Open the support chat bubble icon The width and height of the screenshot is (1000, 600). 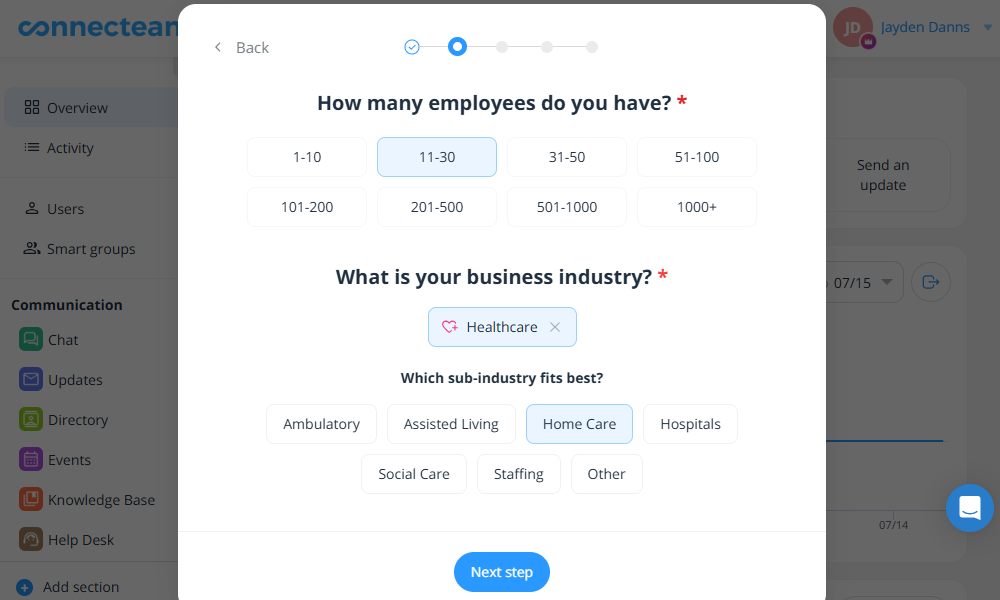[x=969, y=508]
